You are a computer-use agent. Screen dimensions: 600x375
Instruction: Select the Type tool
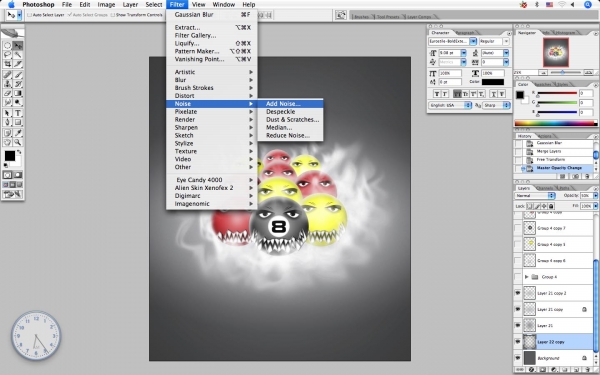tap(18, 113)
